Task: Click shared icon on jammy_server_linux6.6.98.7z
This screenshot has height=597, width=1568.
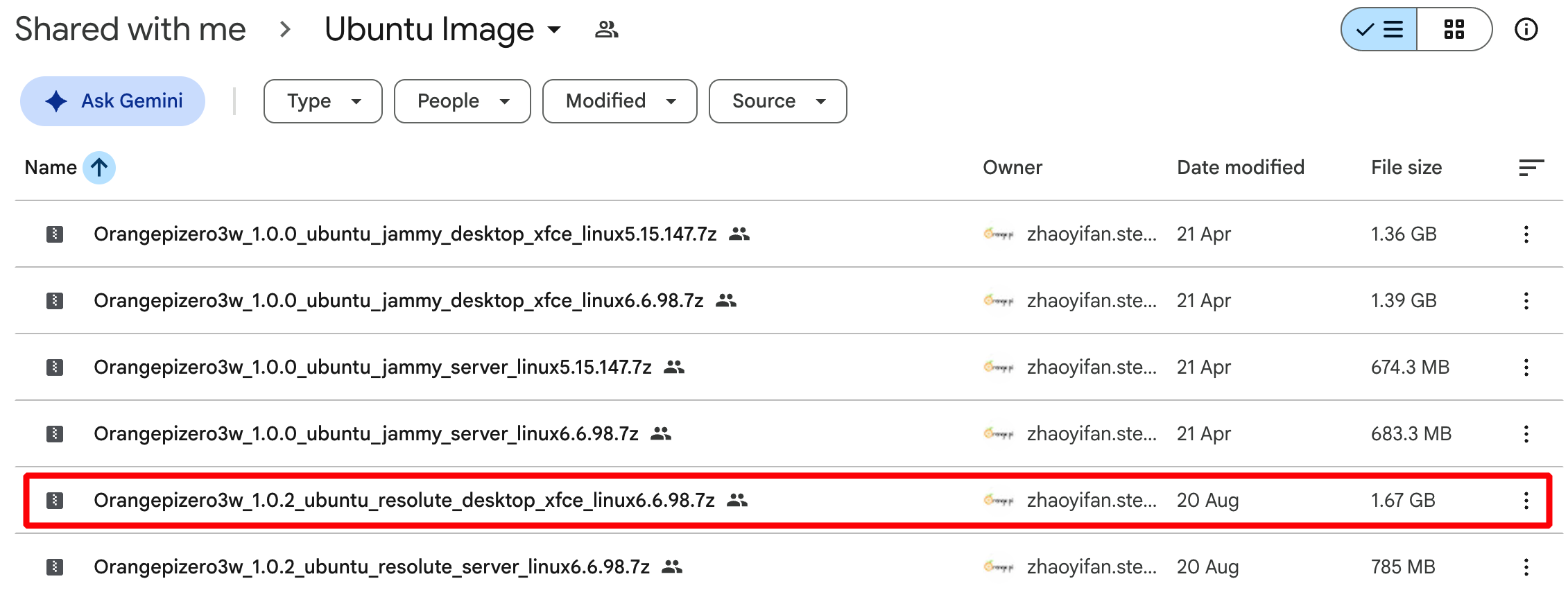Action: tap(661, 434)
